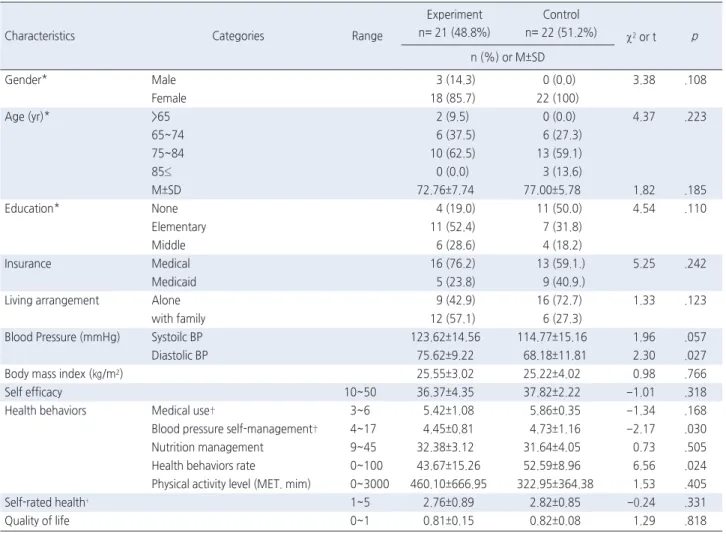This screenshot has height=536, width=726.
Task: Click the 'Health behaviors' row label
Action: (45, 411)
